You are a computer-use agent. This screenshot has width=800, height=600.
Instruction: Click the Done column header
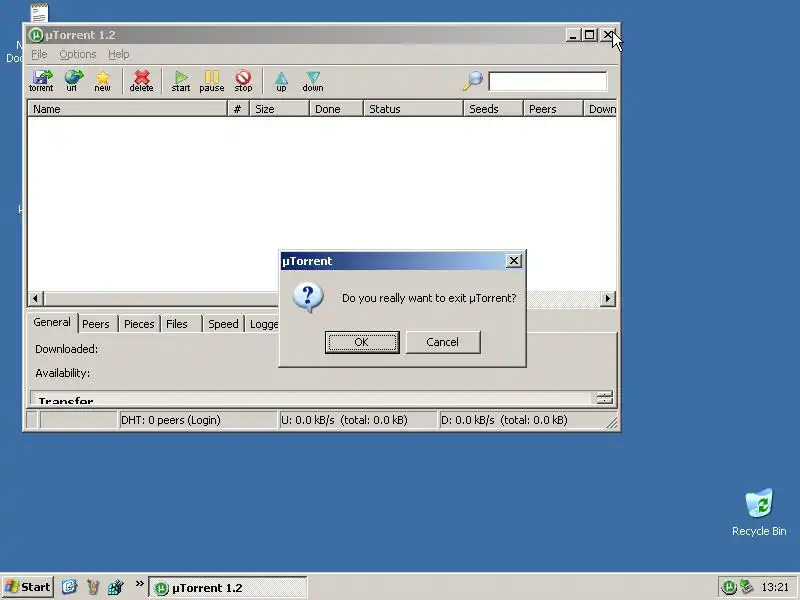pyautogui.click(x=336, y=109)
